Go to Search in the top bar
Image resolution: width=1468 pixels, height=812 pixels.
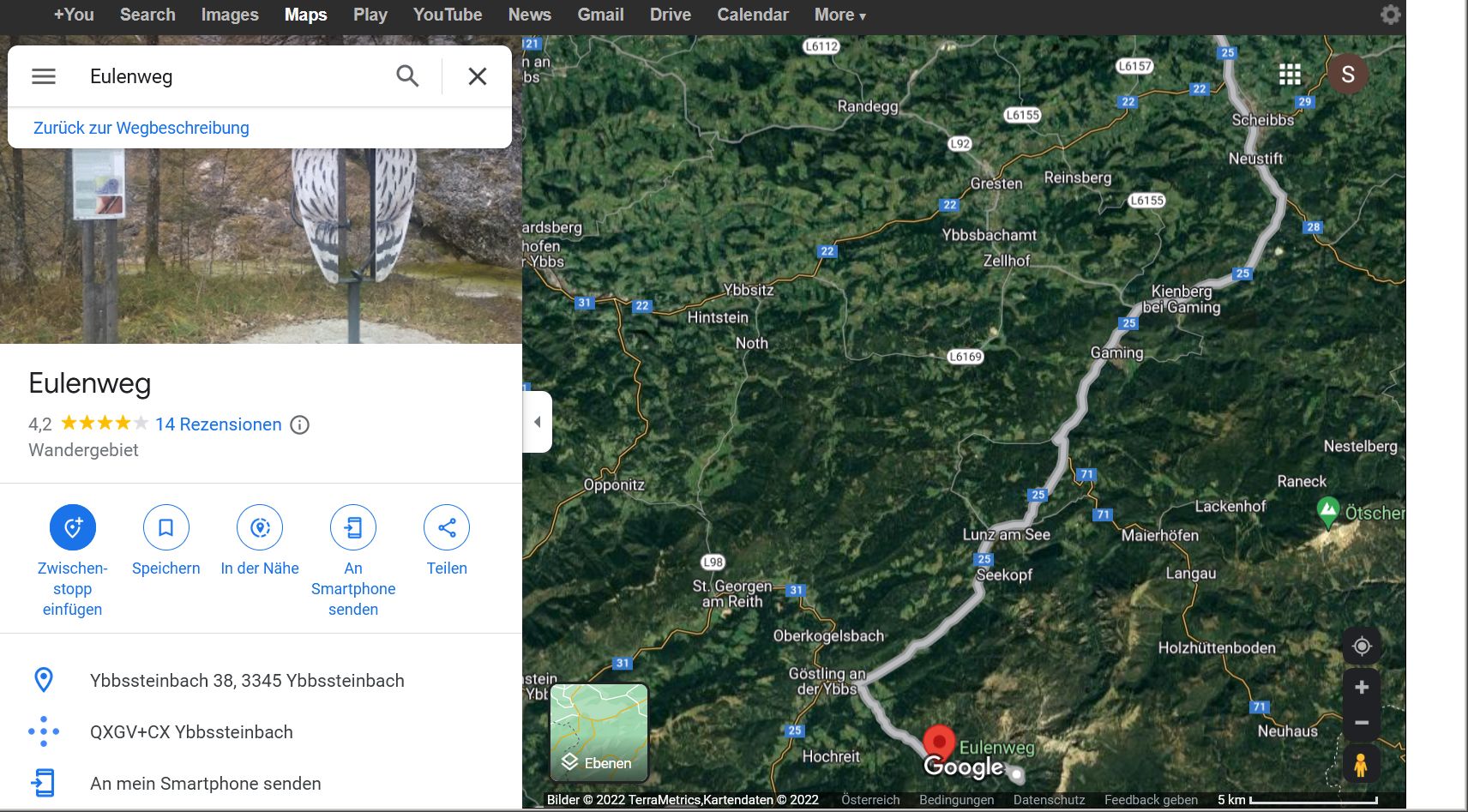147,15
